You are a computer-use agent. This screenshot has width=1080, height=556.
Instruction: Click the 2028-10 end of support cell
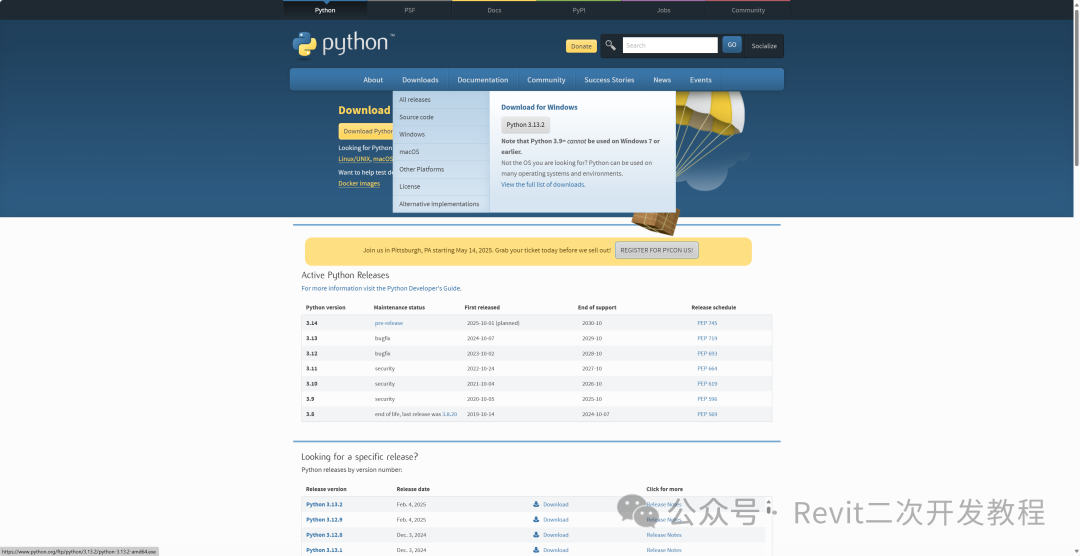[592, 353]
